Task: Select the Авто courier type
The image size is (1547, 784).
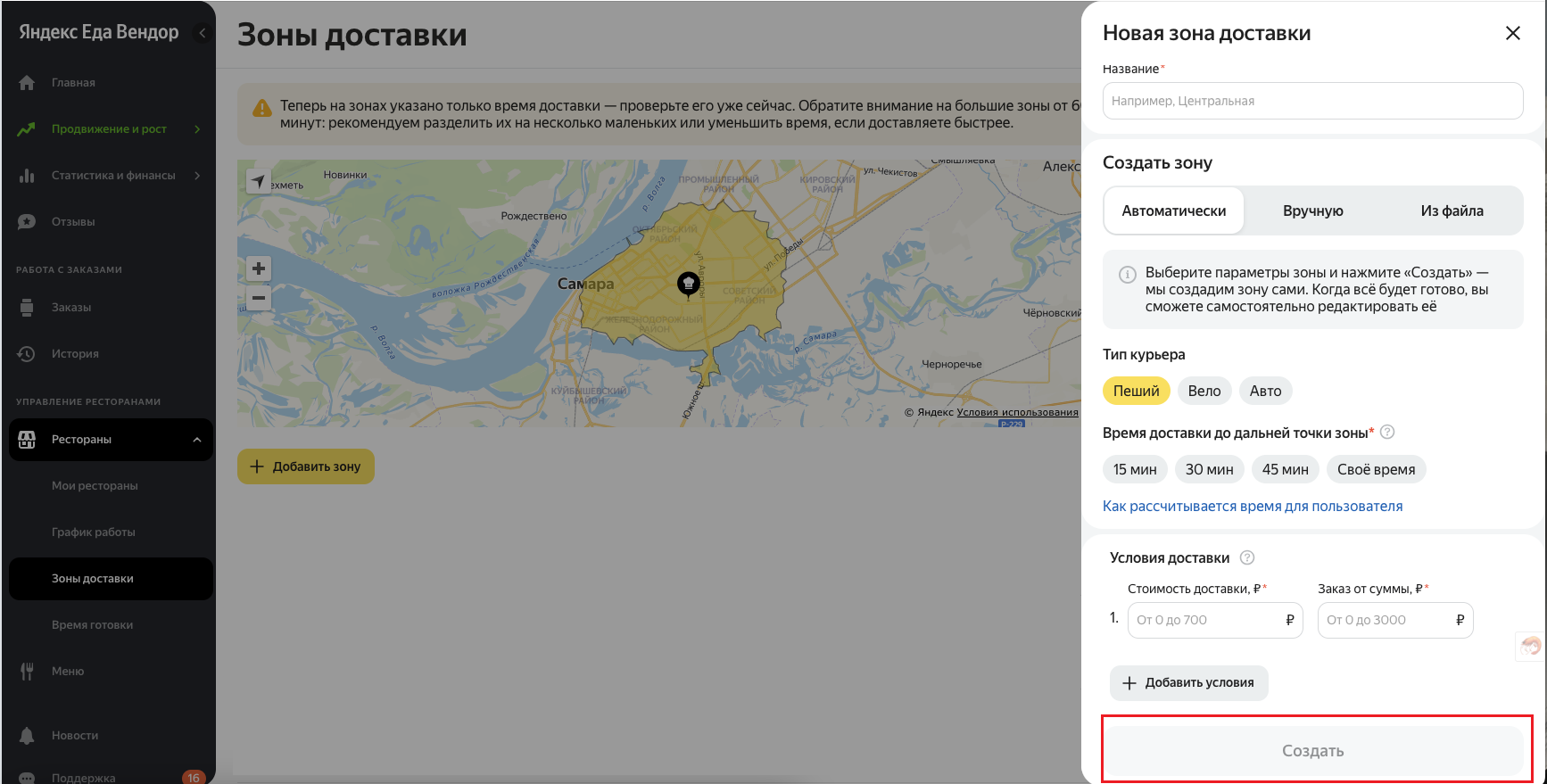Action: pyautogui.click(x=1265, y=391)
